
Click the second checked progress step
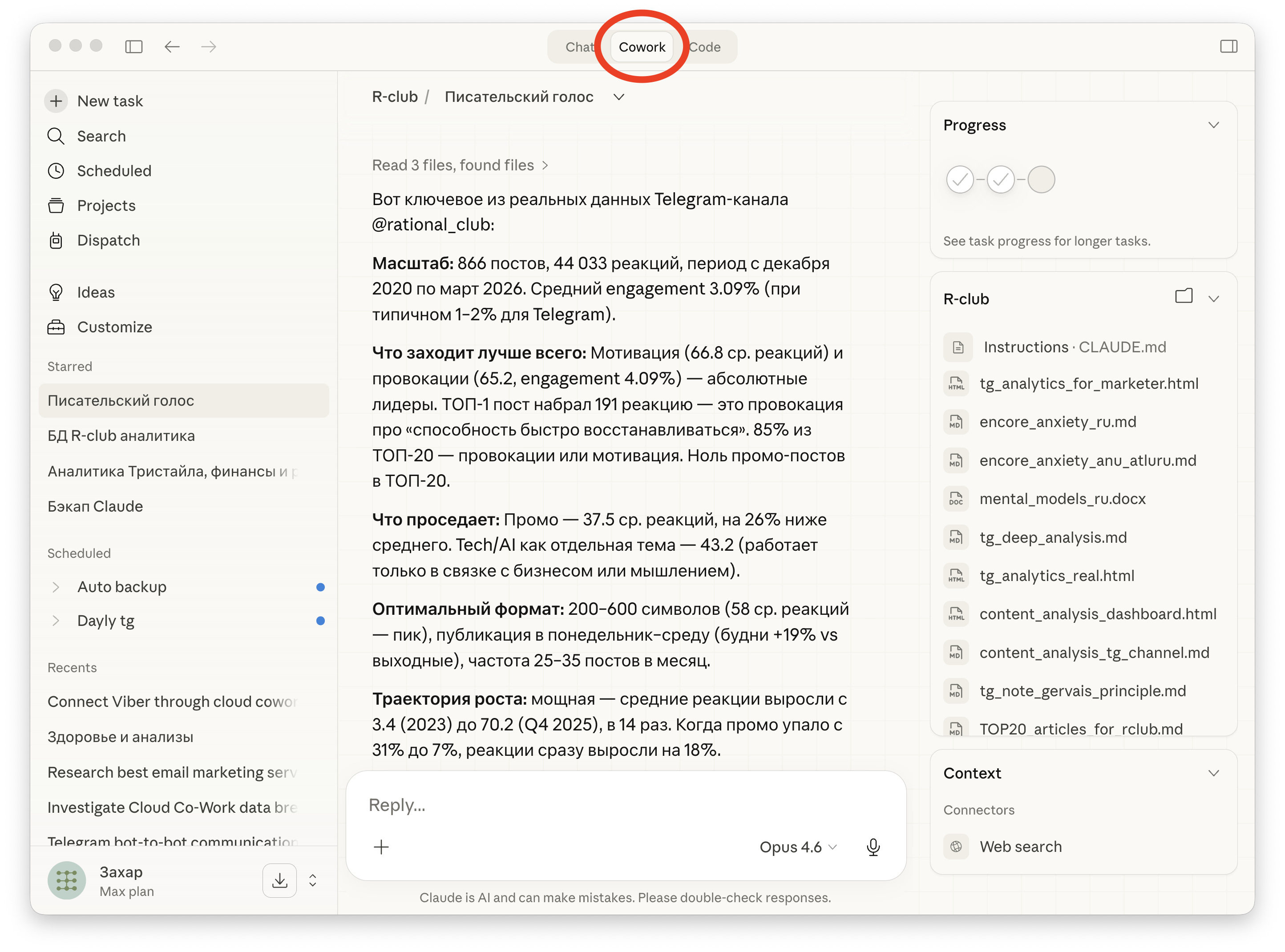(x=1001, y=180)
